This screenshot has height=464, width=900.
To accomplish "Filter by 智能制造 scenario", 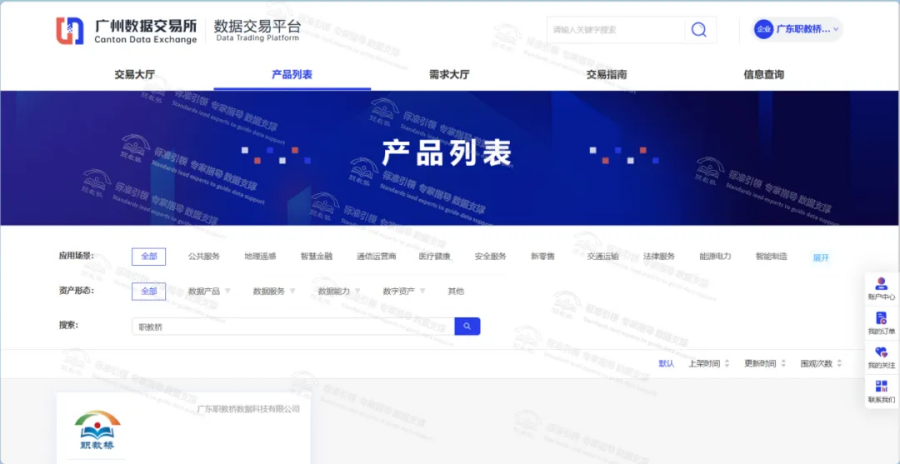I will coord(771,257).
